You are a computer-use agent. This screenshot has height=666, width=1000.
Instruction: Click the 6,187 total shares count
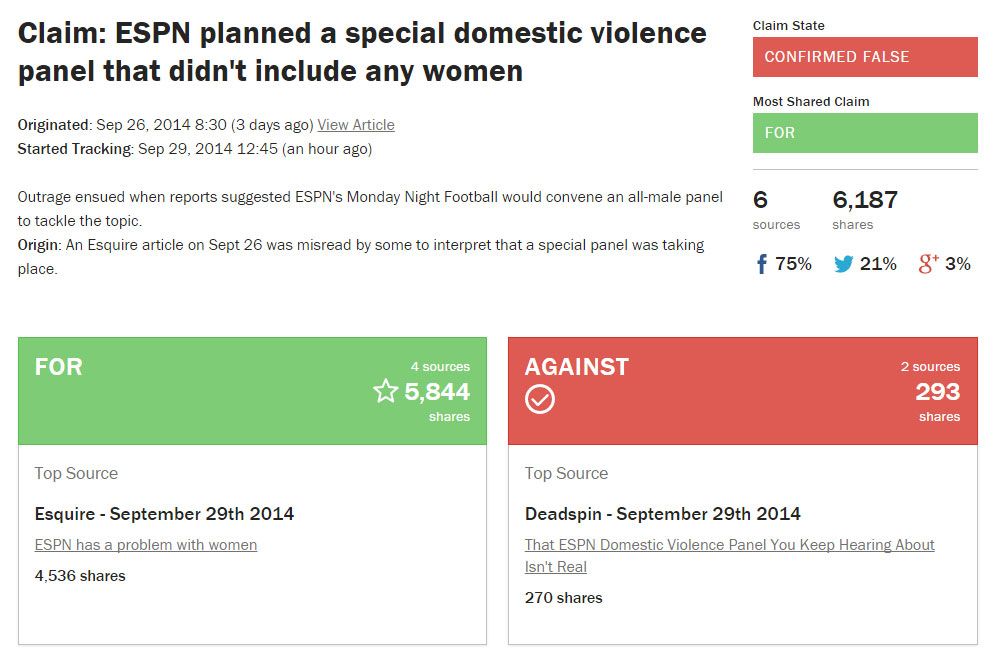(x=866, y=199)
